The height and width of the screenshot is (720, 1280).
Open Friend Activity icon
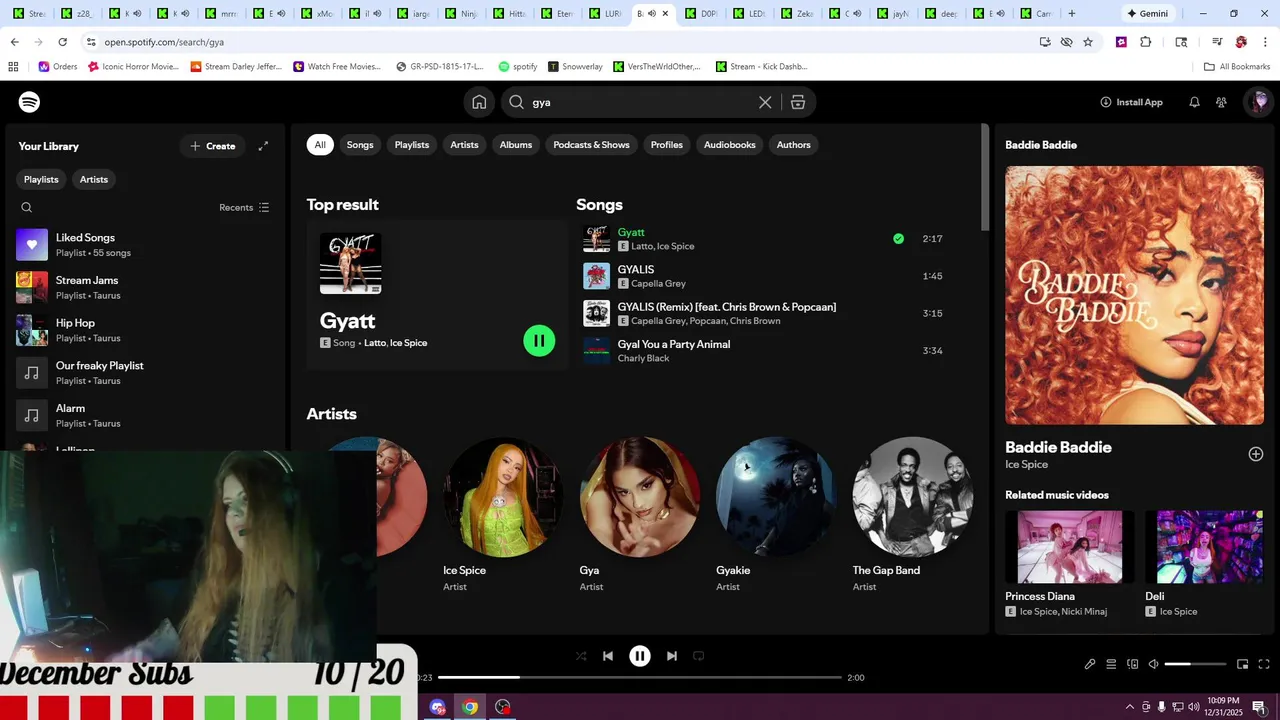point(1221,102)
